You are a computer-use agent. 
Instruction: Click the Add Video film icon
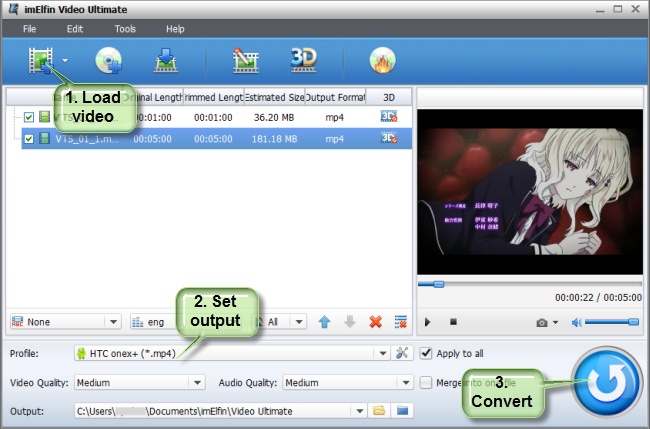[41, 61]
